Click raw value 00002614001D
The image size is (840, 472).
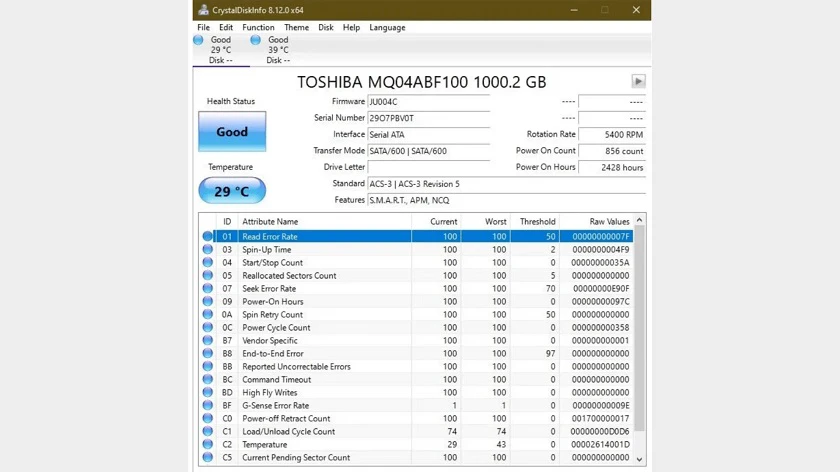click(600, 444)
